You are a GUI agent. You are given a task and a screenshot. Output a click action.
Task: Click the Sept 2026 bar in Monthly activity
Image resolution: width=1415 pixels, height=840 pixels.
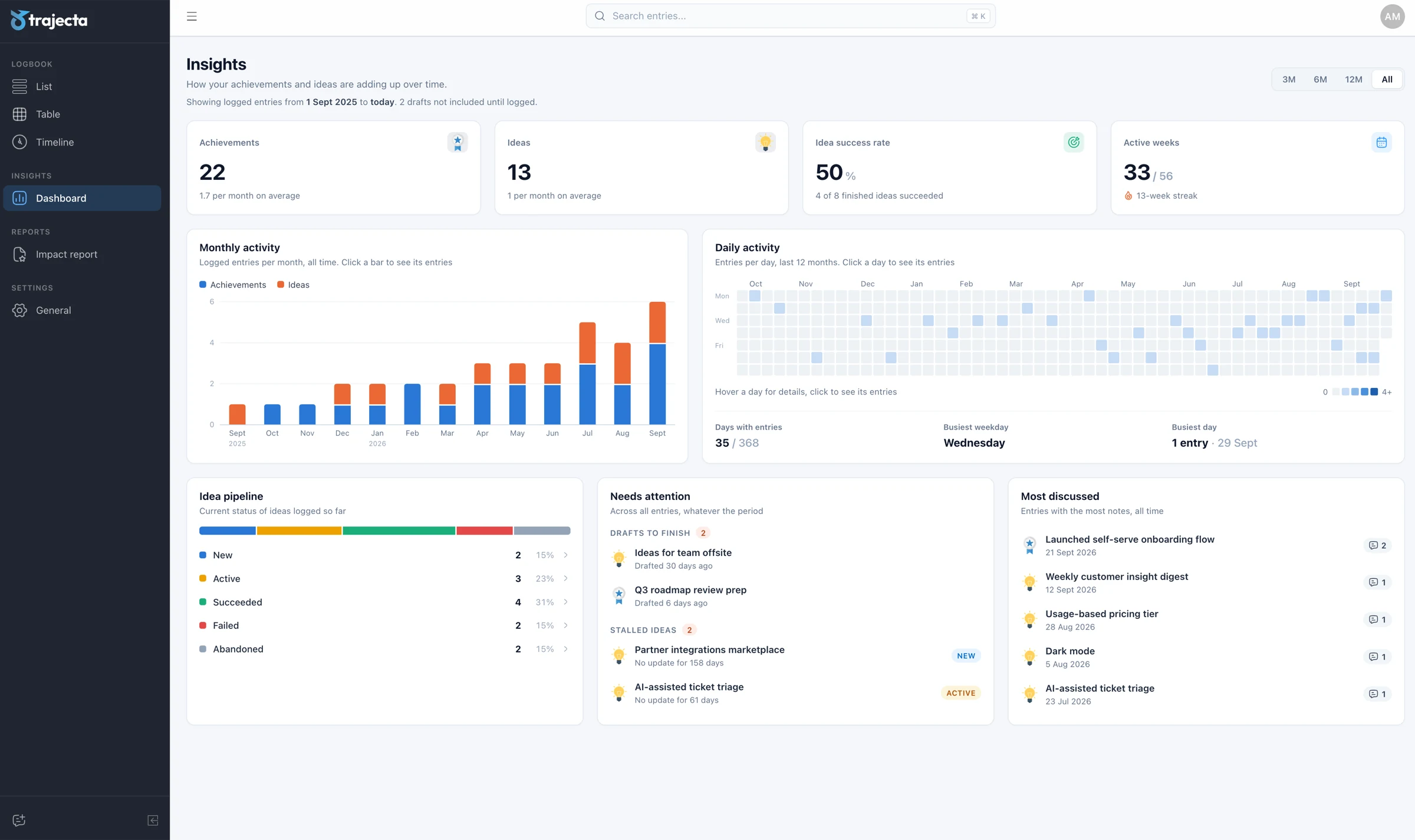pos(657,363)
